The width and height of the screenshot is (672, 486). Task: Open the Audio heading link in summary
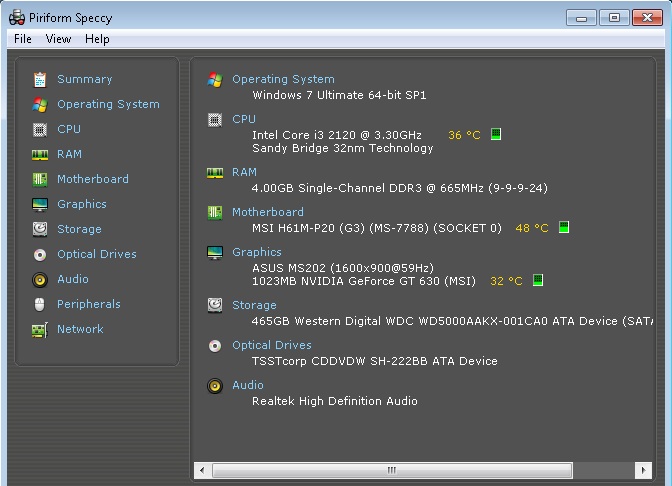[x=248, y=385]
